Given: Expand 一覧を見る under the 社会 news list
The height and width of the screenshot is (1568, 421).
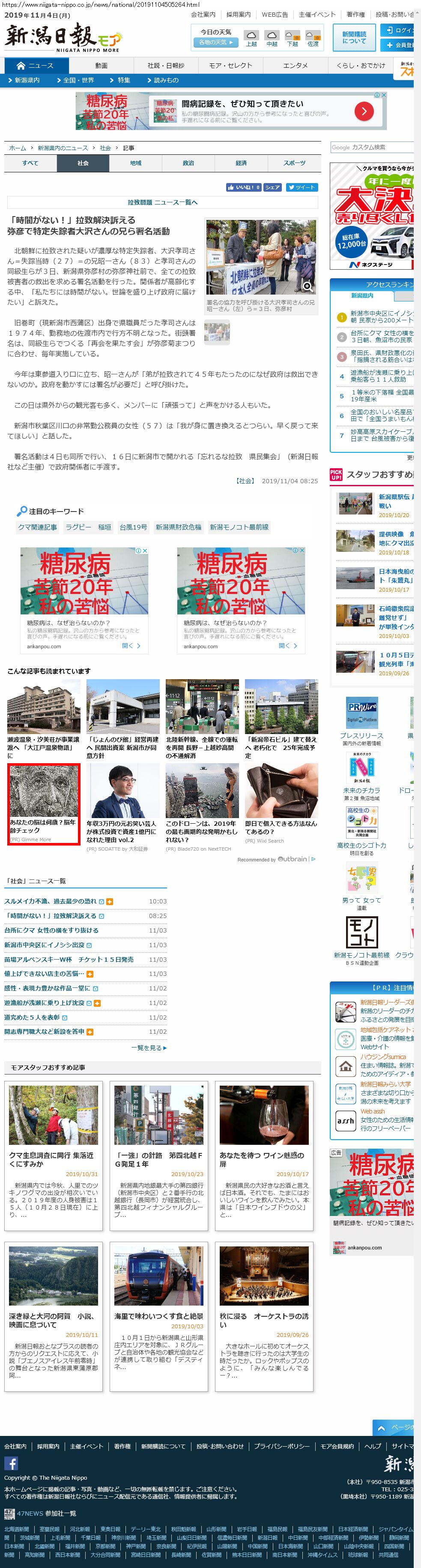Looking at the screenshot, I should 149,1047.
